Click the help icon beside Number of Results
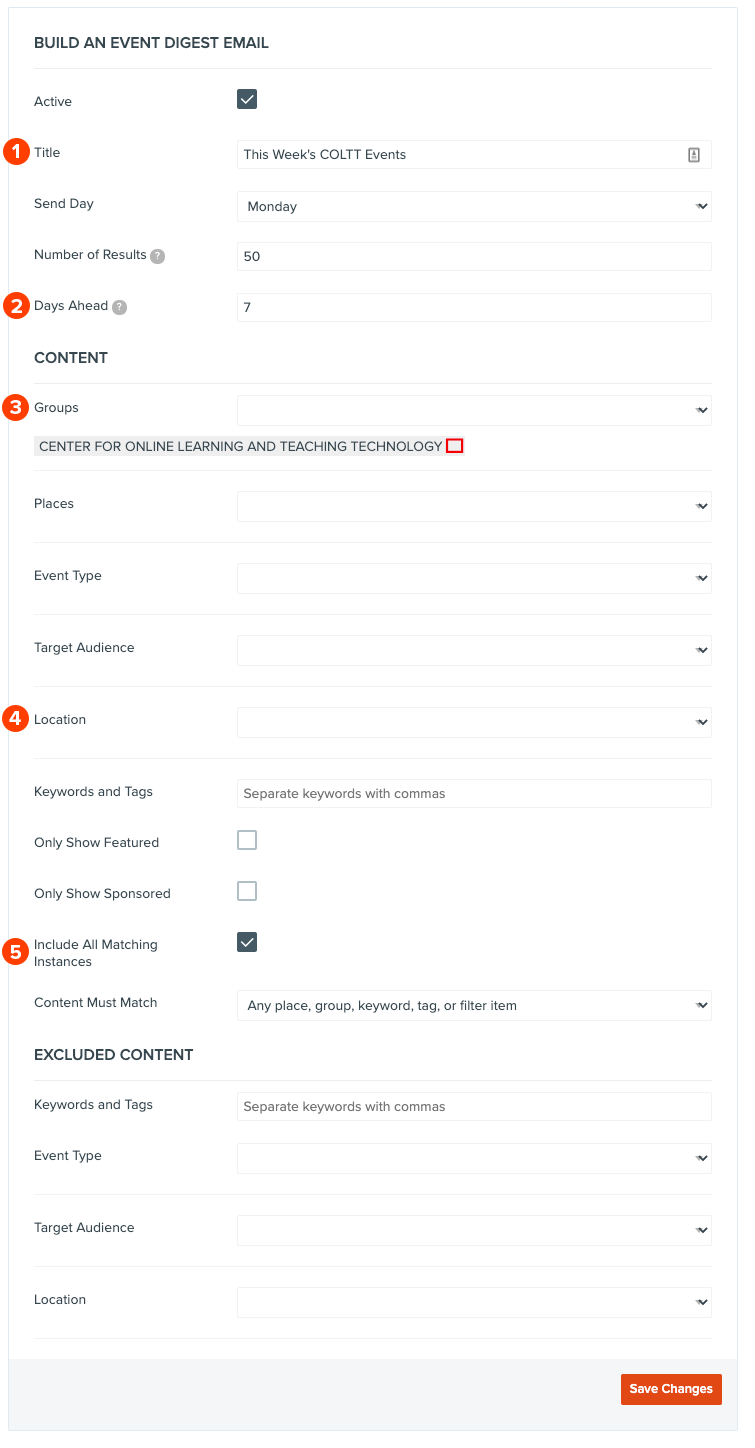 click(157, 256)
